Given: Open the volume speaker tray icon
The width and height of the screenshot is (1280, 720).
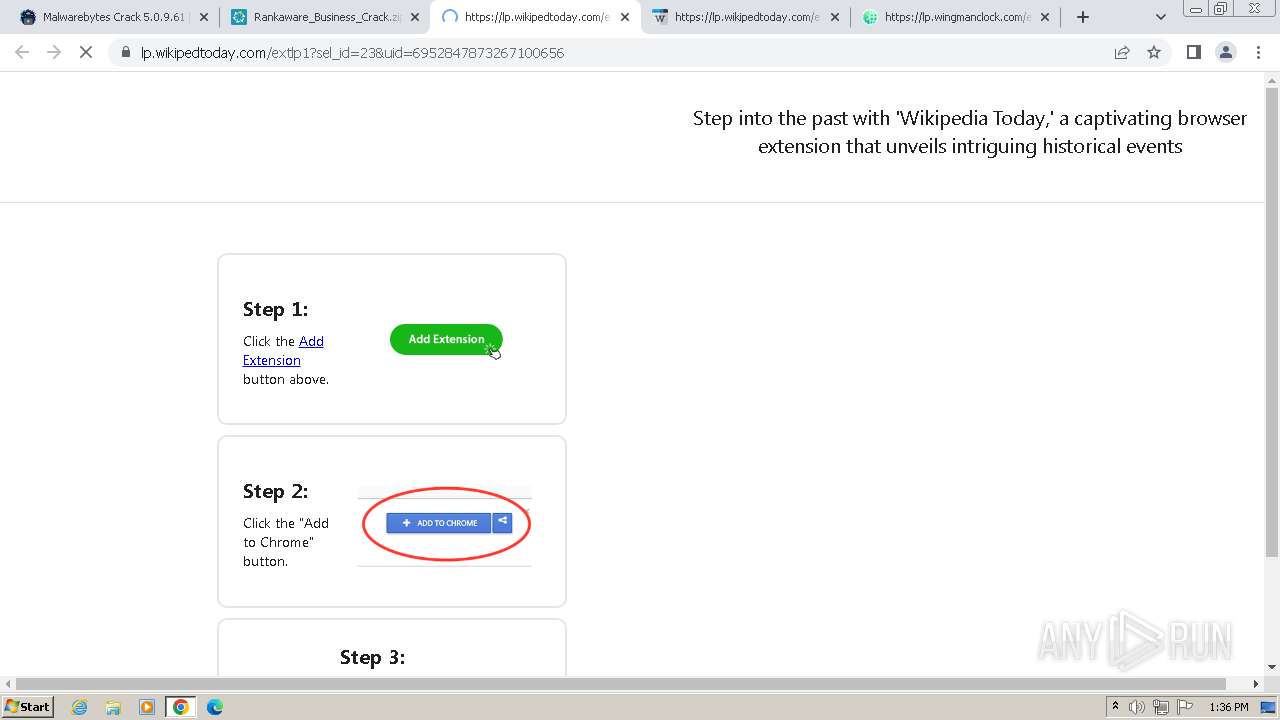Looking at the screenshot, I should [1137, 707].
